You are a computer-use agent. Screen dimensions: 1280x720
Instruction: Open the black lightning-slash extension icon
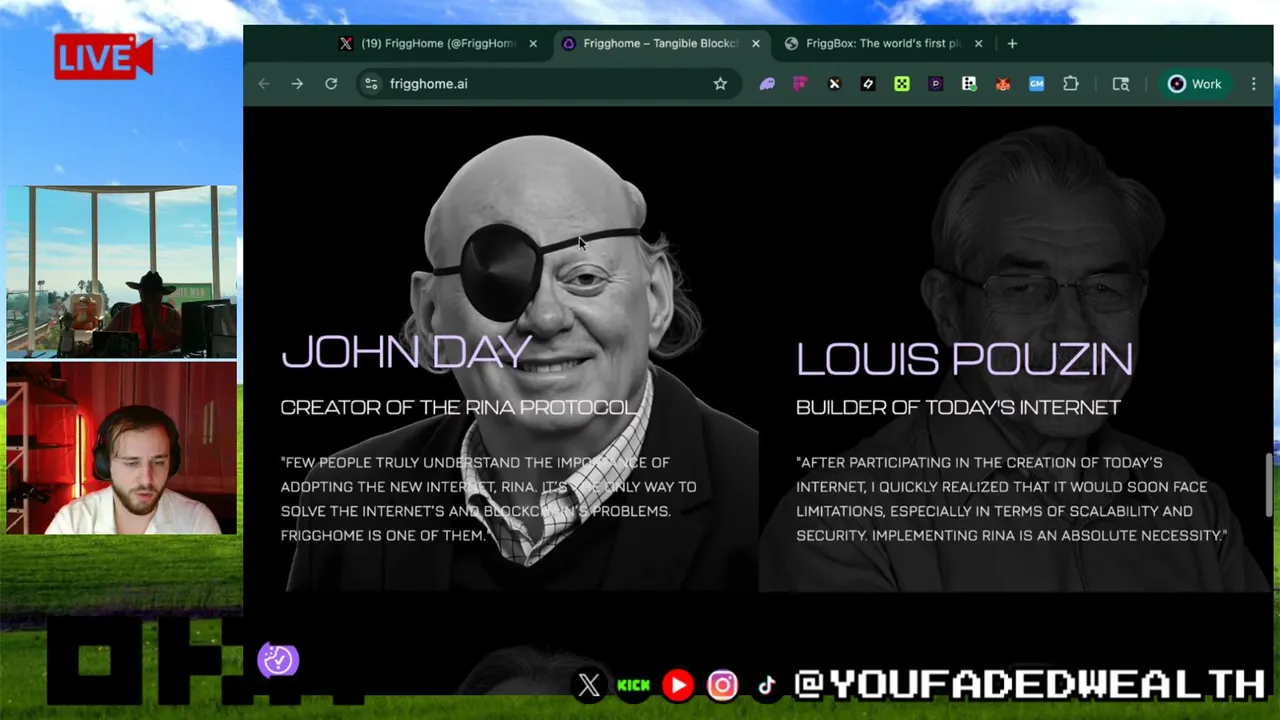click(868, 84)
